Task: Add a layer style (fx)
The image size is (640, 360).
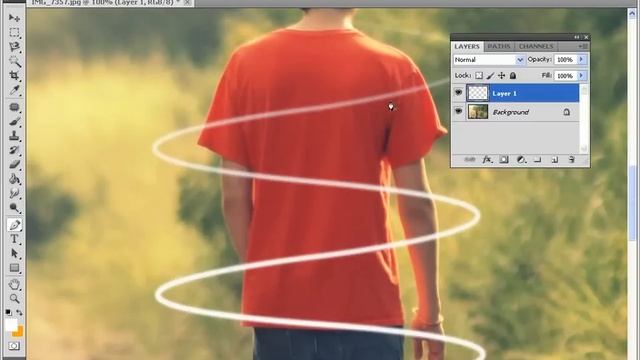Action: coord(487,160)
